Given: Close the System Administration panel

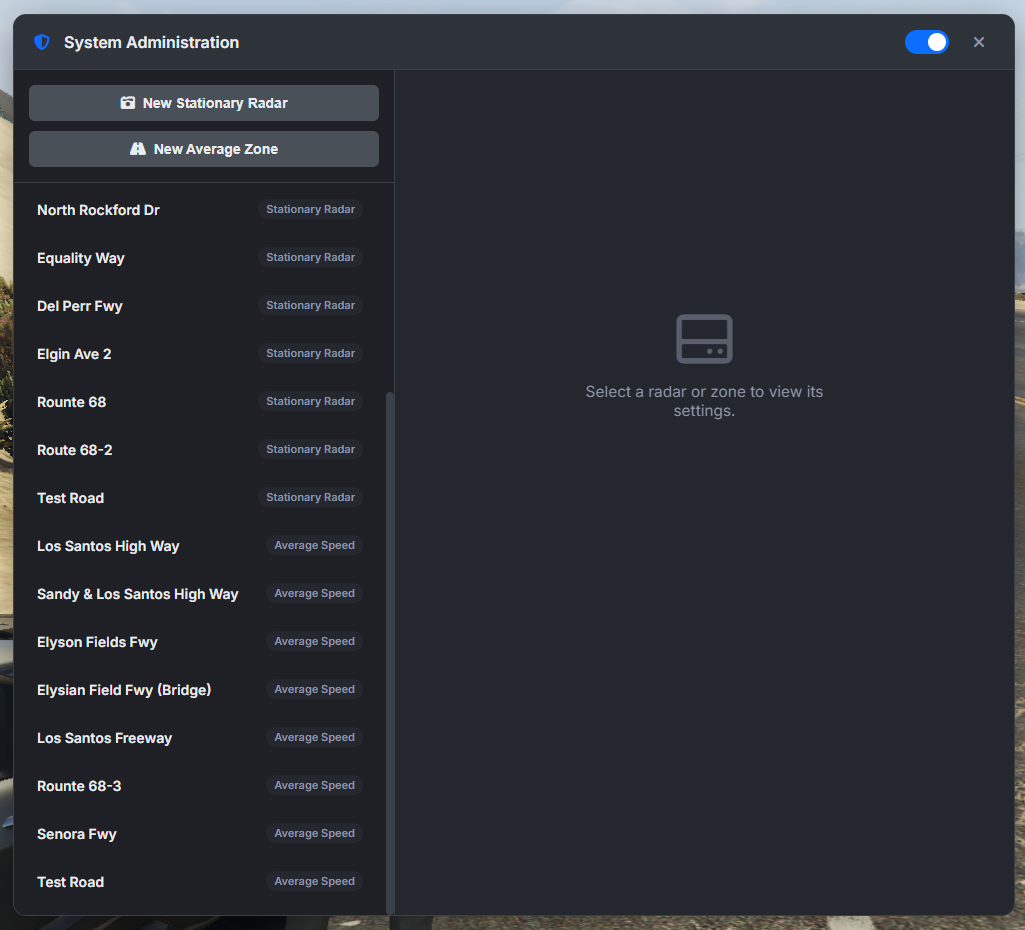Looking at the screenshot, I should tap(979, 42).
